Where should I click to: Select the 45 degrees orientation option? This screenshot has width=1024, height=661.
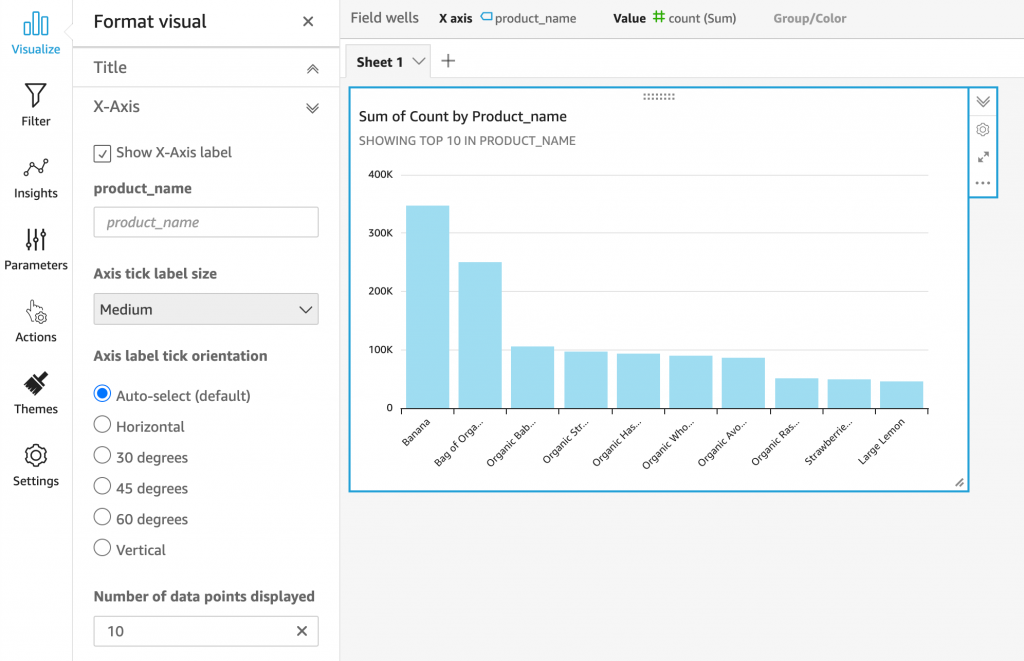[x=102, y=487]
